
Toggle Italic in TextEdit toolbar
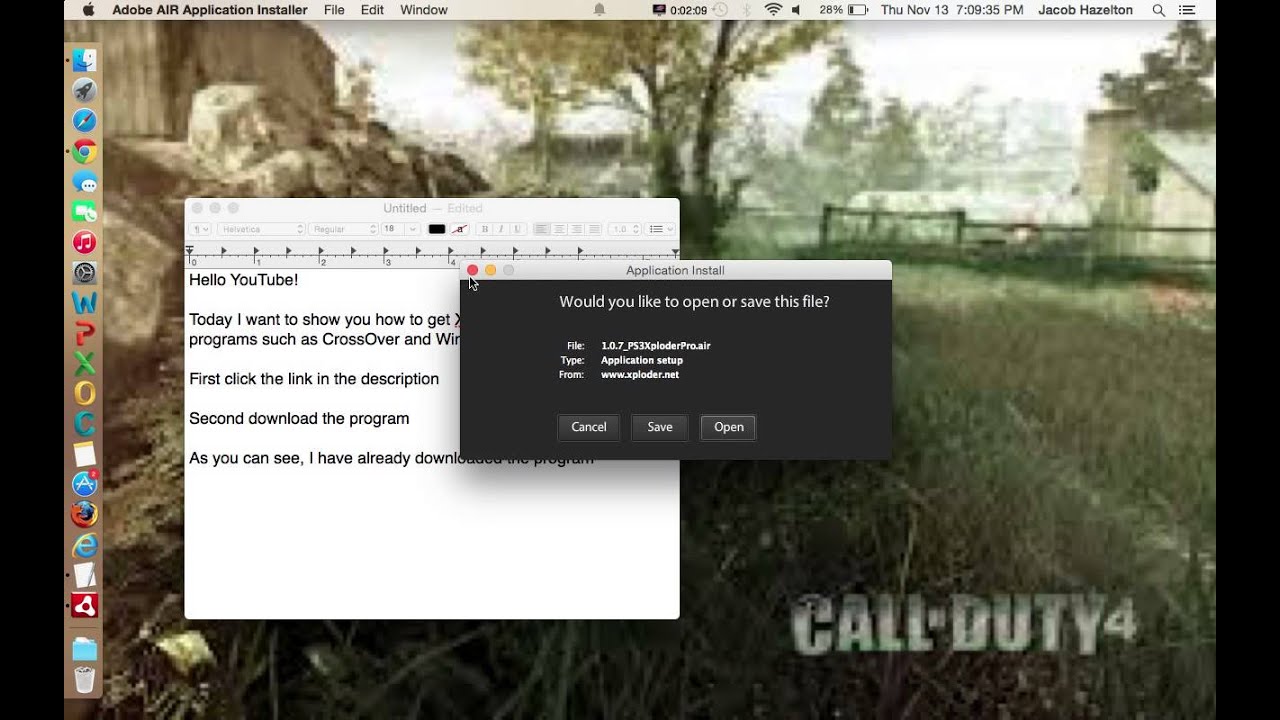tap(501, 229)
